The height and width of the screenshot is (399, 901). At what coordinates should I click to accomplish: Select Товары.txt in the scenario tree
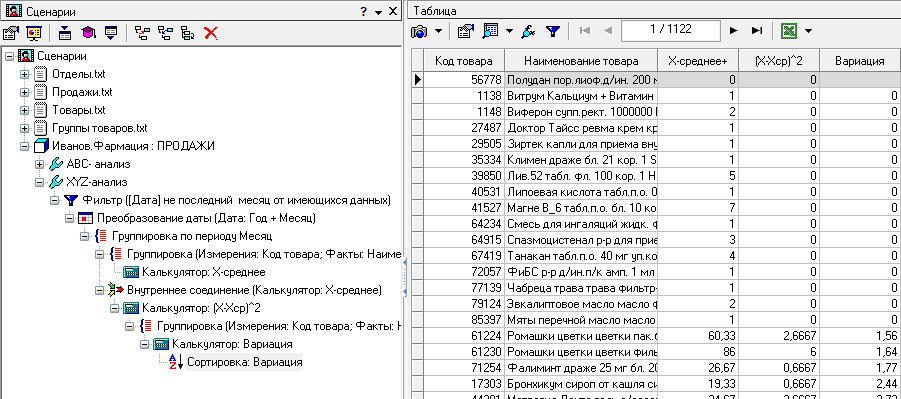[x=79, y=110]
